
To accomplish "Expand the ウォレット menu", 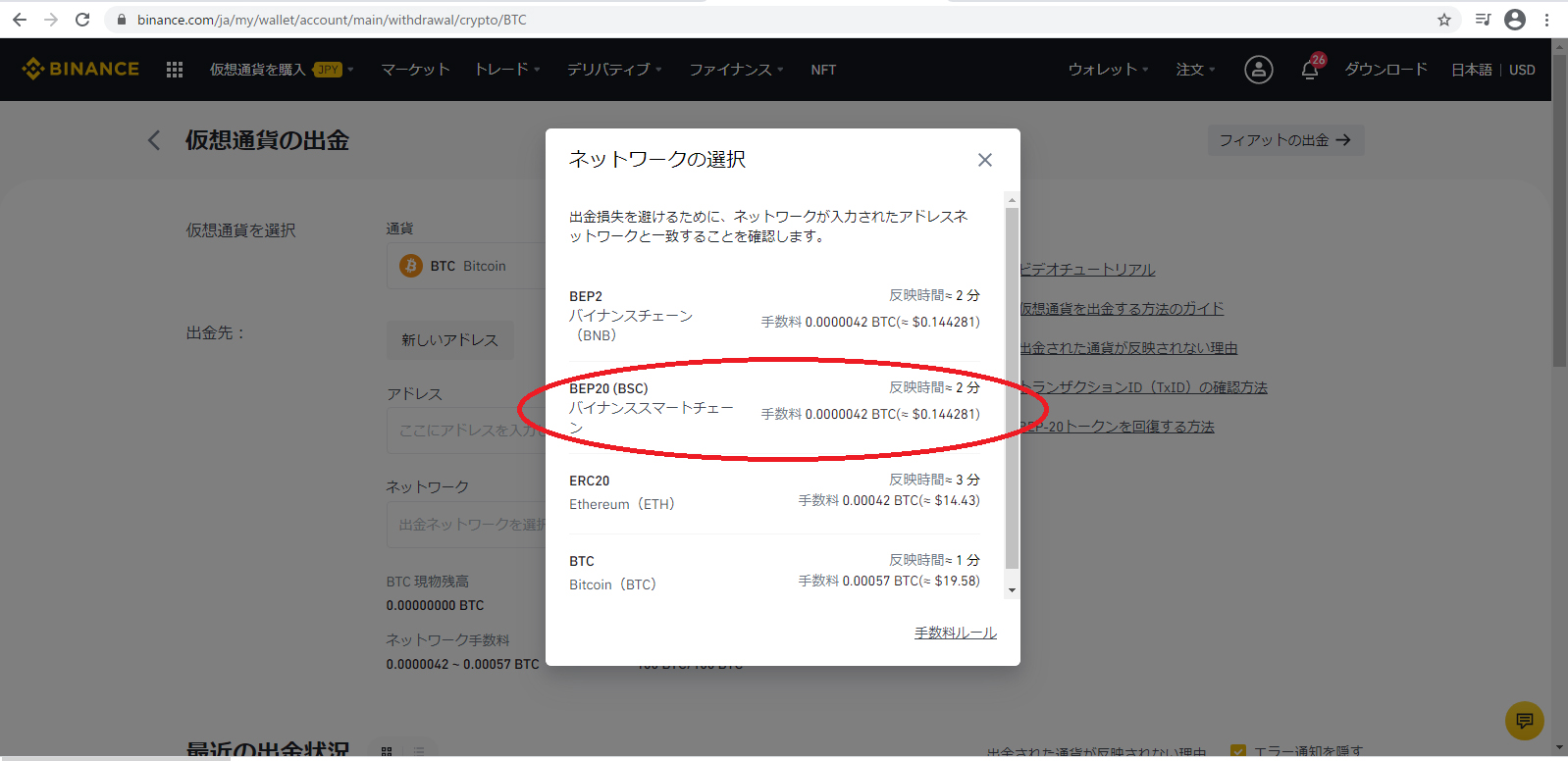I will point(1108,70).
